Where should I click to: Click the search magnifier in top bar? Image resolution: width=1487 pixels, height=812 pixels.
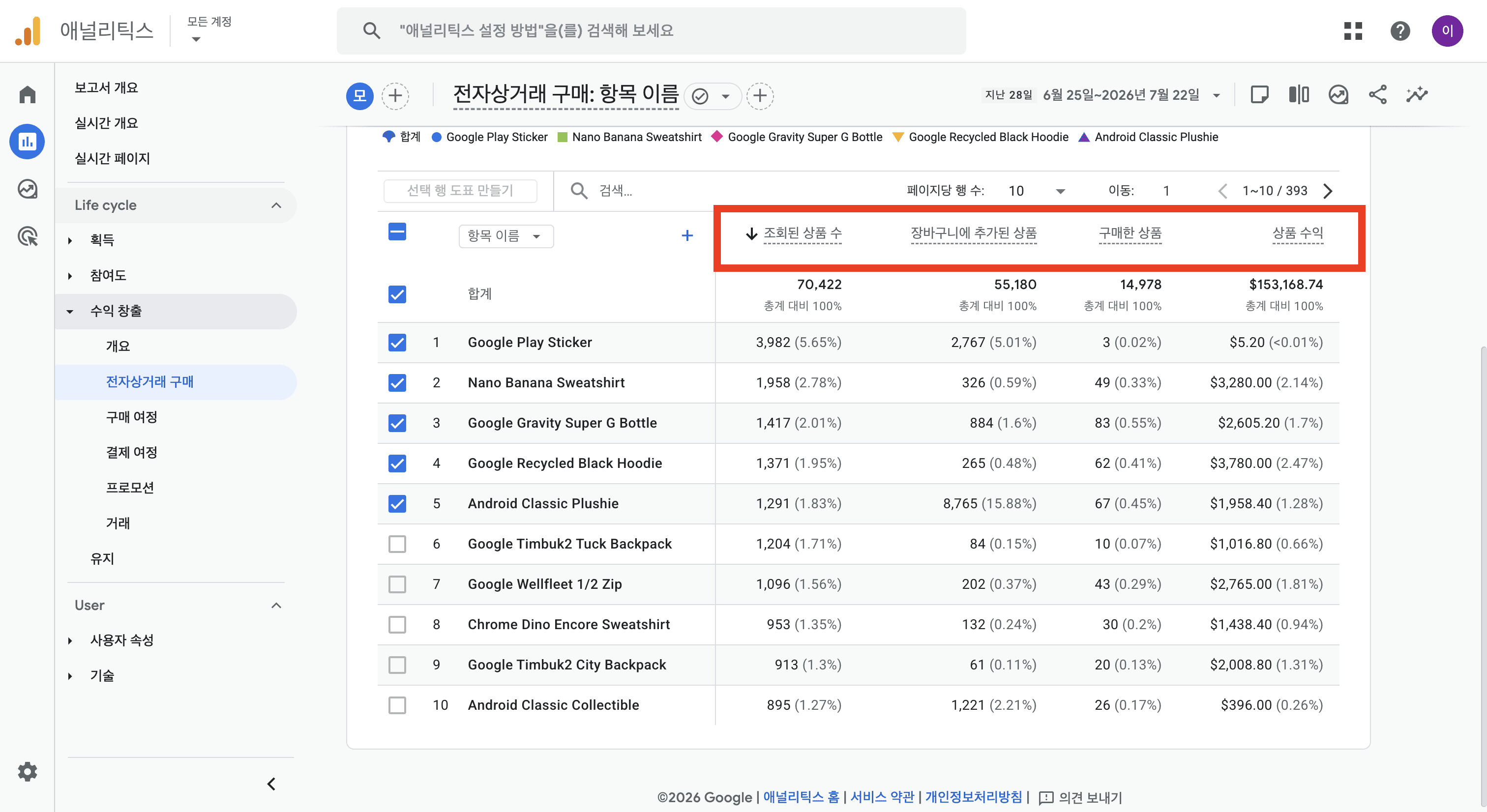click(371, 30)
